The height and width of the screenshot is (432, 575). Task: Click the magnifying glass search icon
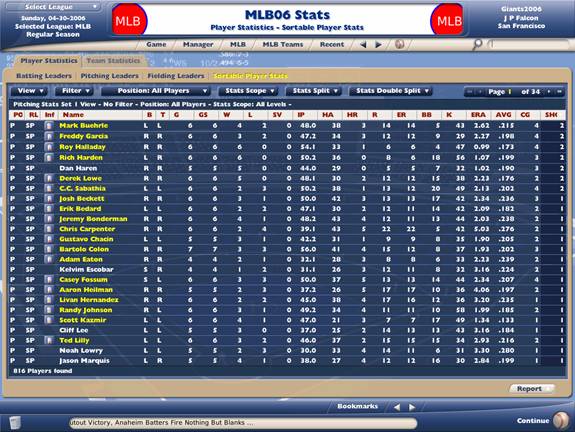[x=477, y=45]
